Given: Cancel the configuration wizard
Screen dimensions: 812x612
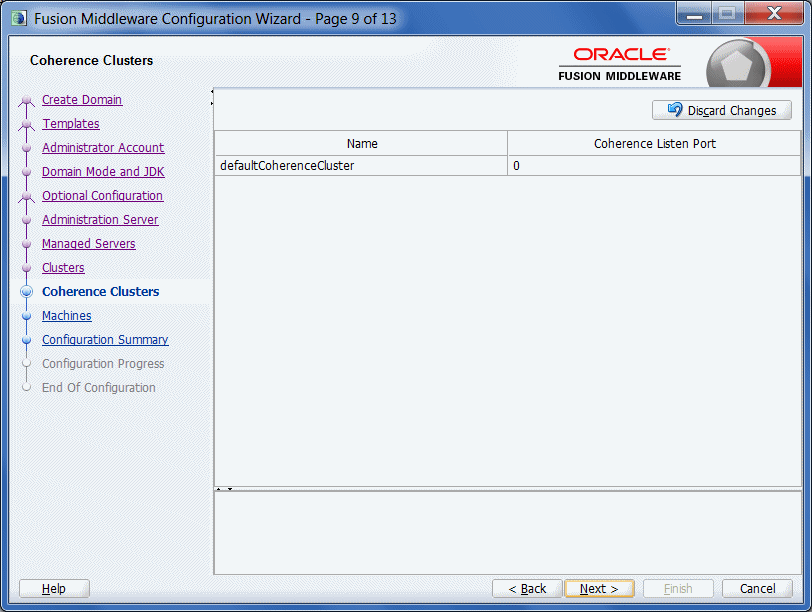Looking at the screenshot, I should pos(757,589).
